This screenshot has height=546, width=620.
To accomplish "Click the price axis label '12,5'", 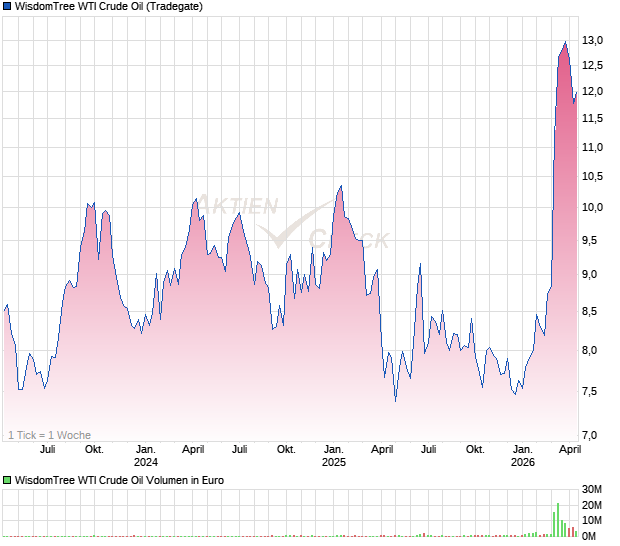I will [x=592, y=65].
